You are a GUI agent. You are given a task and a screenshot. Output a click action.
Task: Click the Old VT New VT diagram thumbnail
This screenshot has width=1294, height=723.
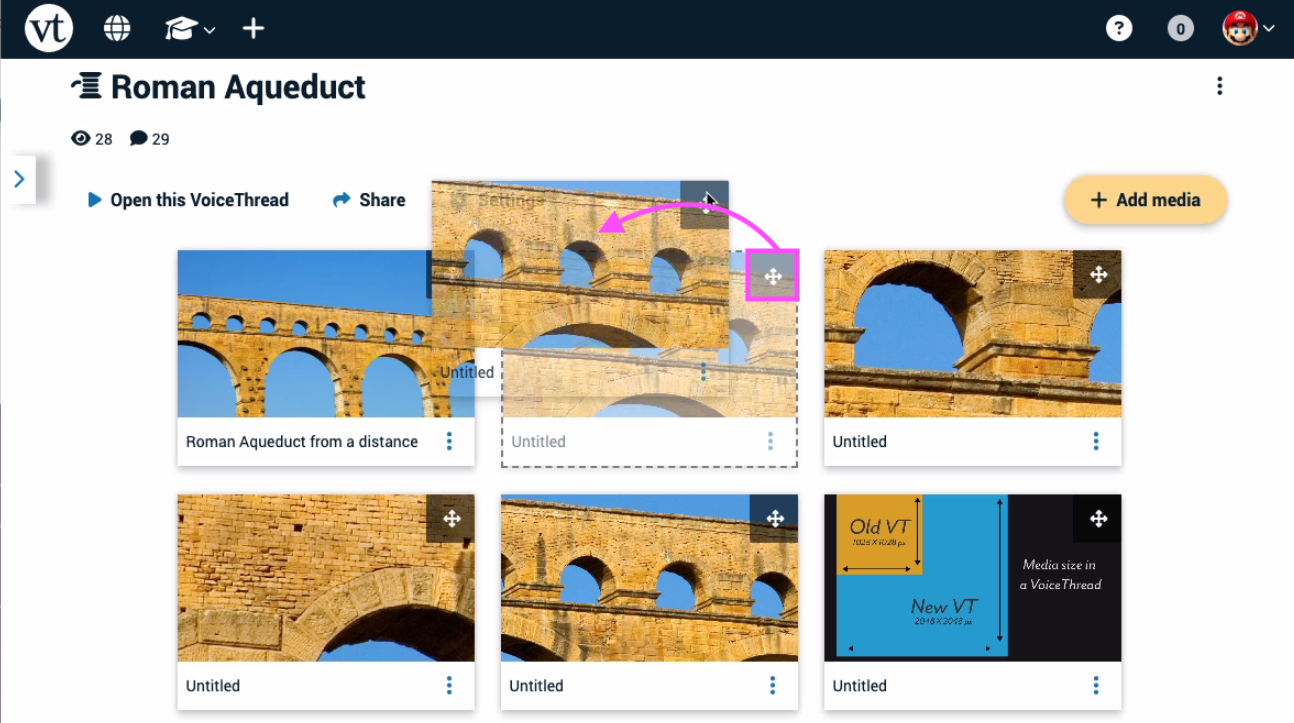click(x=973, y=577)
